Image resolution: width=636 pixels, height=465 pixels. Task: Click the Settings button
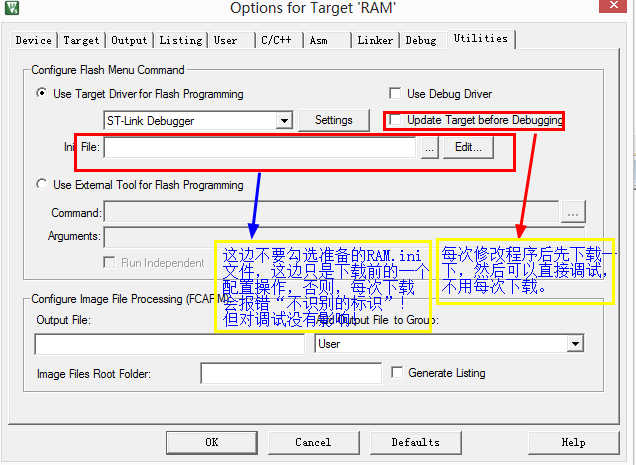coord(334,120)
